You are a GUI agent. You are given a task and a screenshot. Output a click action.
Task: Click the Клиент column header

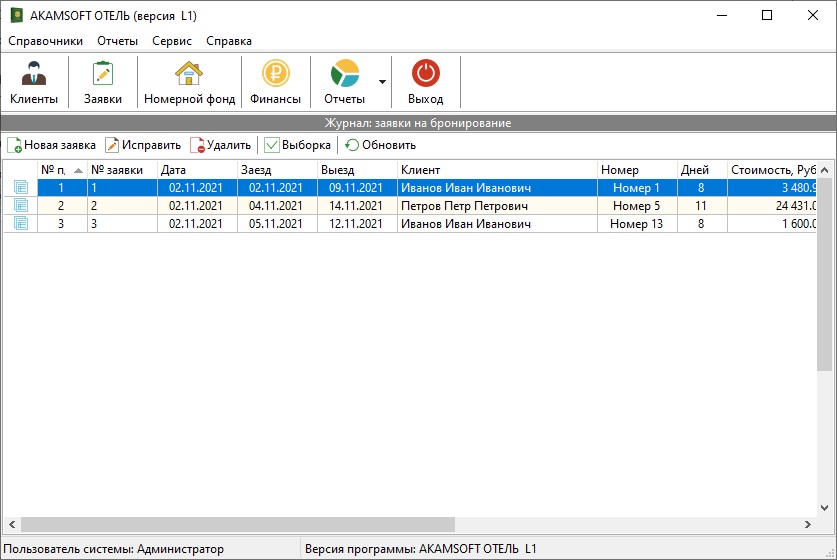tap(496, 170)
